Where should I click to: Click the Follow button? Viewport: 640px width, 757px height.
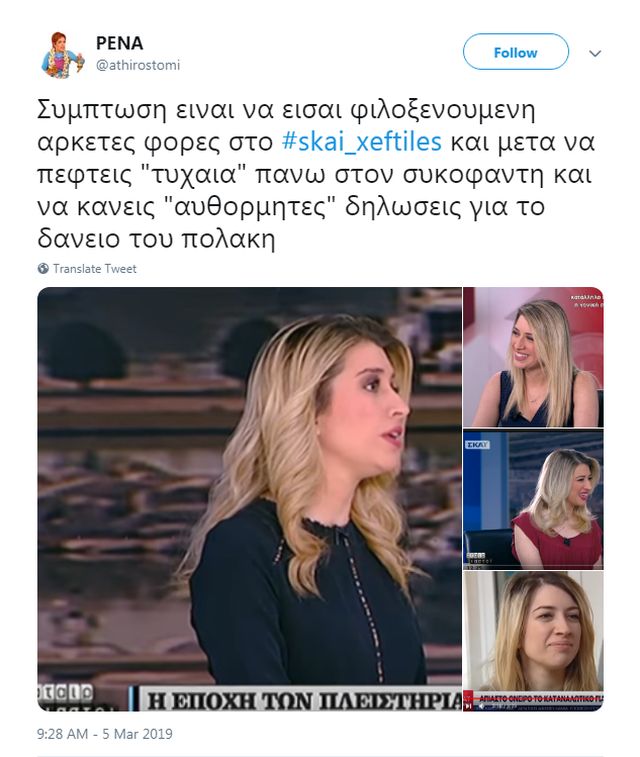point(515,52)
